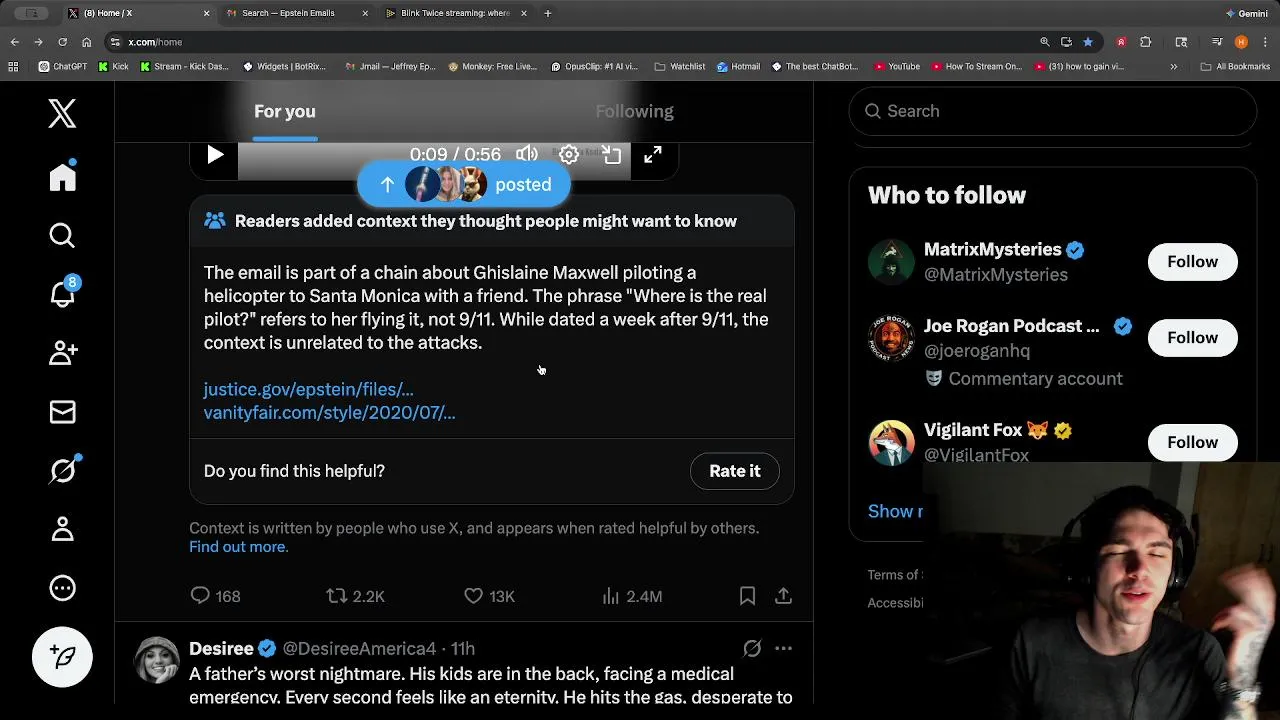1280x720 pixels.
Task: Click the browser home button
Action: click(86, 42)
